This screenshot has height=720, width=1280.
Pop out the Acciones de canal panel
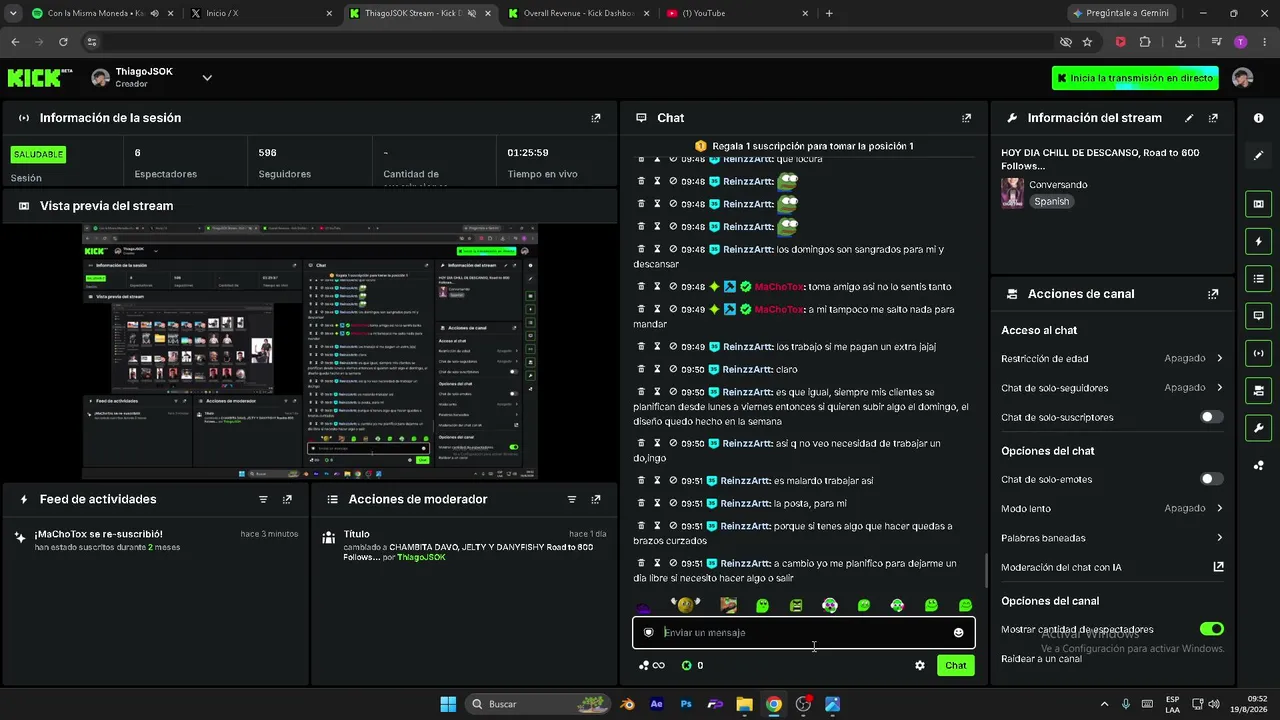pyautogui.click(x=1213, y=294)
